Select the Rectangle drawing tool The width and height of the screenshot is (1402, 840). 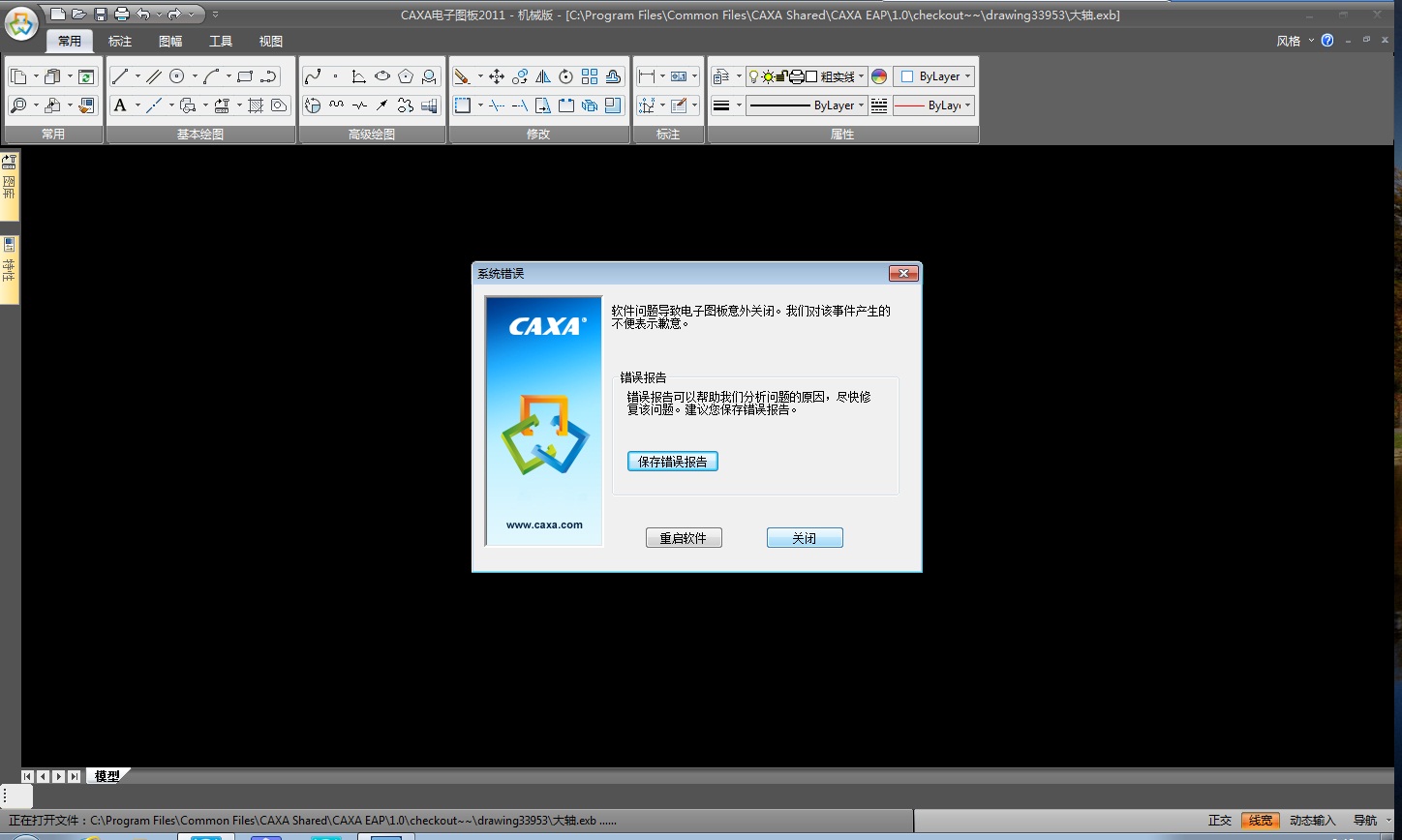click(x=245, y=76)
